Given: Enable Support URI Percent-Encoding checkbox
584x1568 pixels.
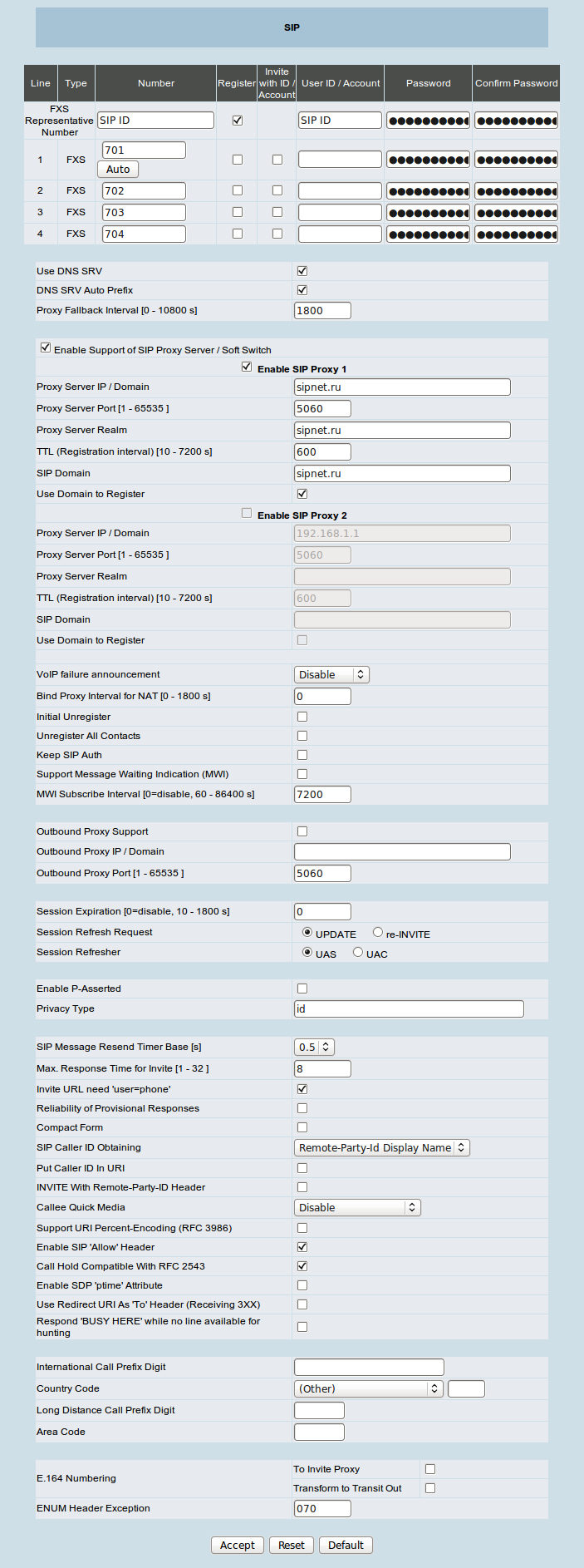Looking at the screenshot, I should [302, 1228].
